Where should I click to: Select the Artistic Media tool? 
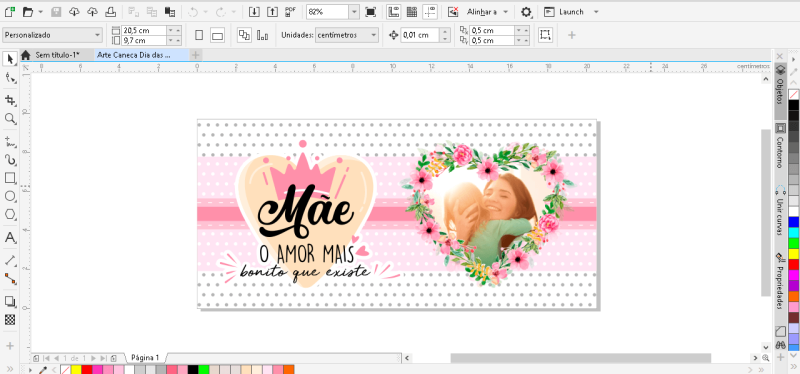click(x=10, y=160)
